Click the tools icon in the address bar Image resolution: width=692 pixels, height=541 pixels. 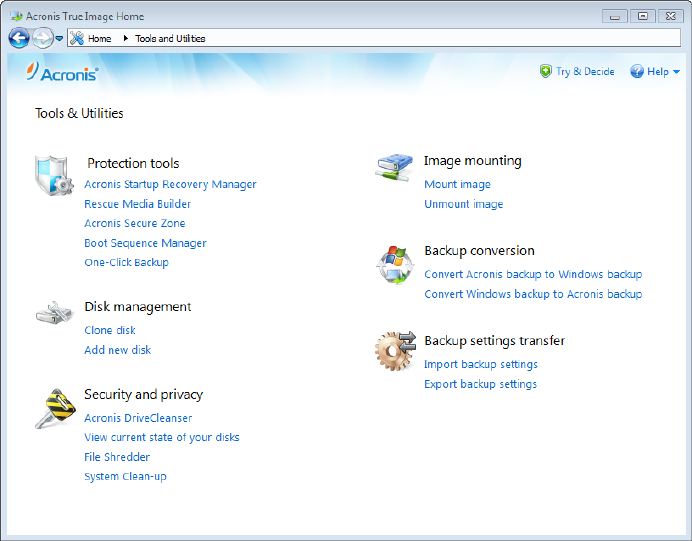pyautogui.click(x=77, y=38)
